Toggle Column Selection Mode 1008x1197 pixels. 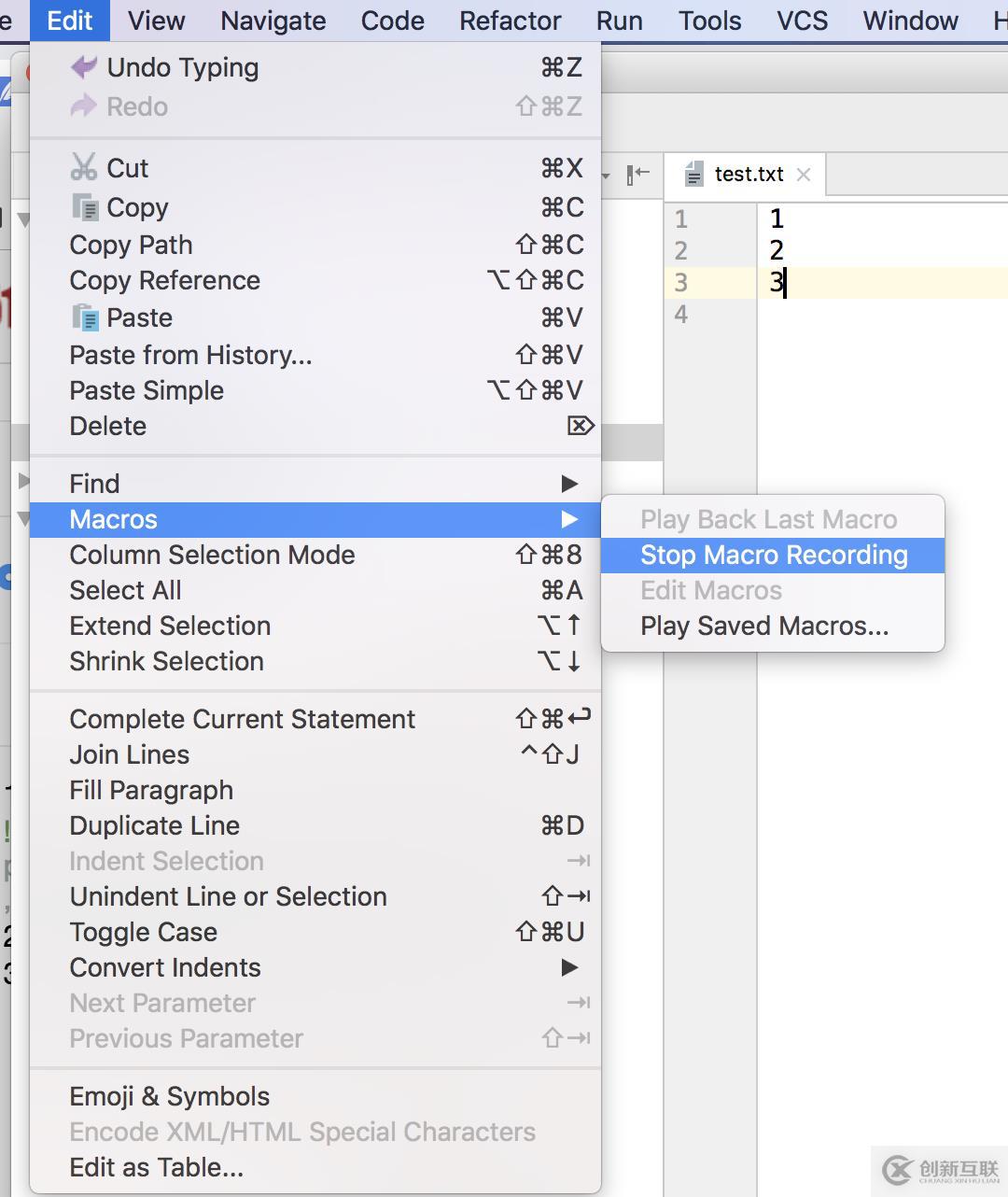tap(315, 555)
